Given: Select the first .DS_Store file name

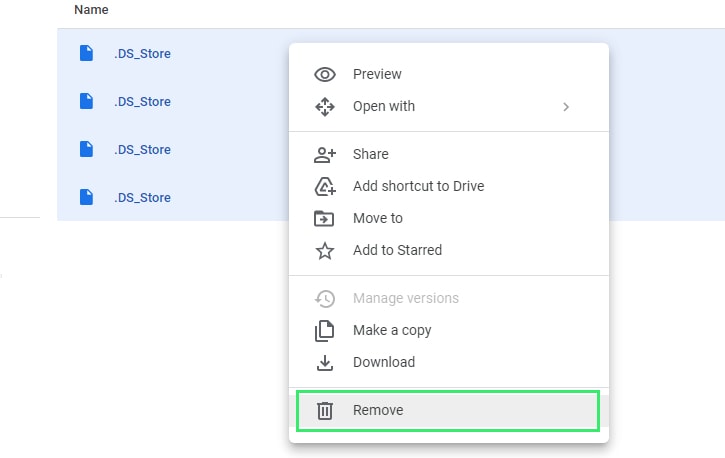Looking at the screenshot, I should tap(142, 54).
